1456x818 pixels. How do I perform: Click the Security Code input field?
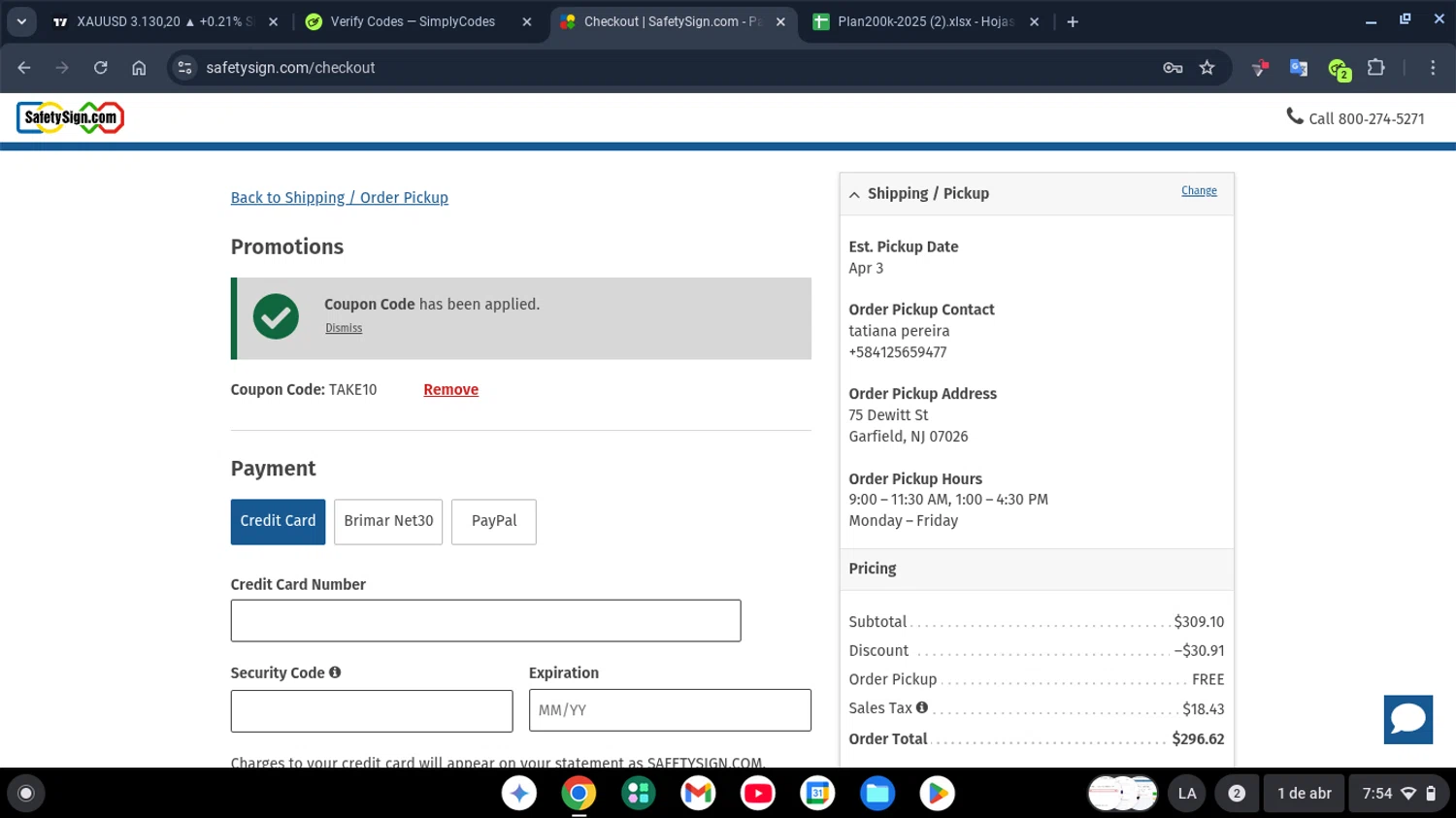[372, 710]
